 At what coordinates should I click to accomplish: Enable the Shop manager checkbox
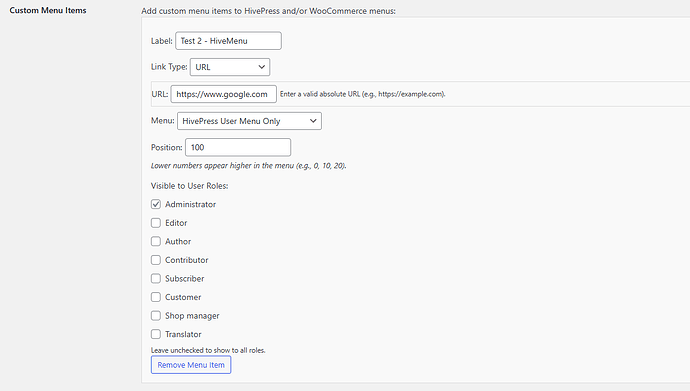point(156,316)
